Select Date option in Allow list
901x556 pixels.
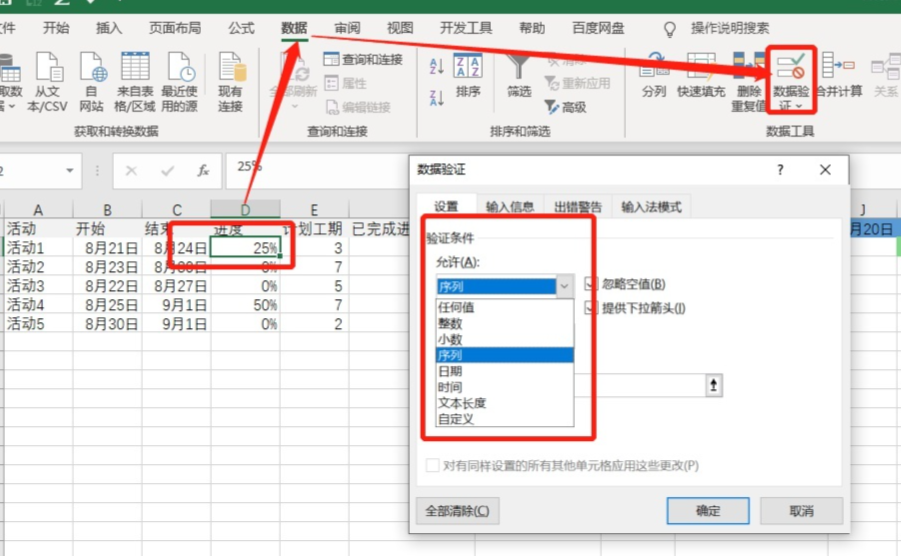[505, 371]
